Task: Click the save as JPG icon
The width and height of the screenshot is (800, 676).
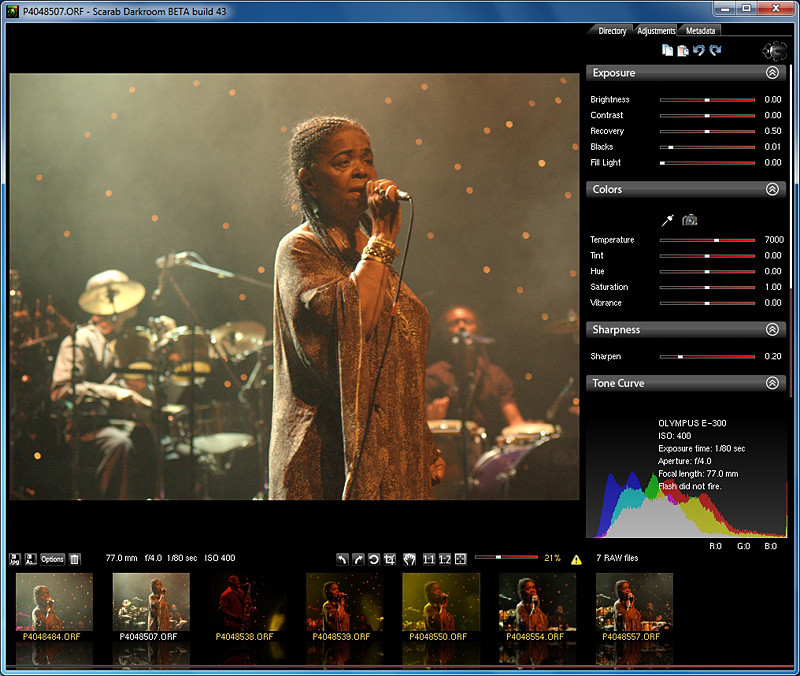Action: (15, 559)
